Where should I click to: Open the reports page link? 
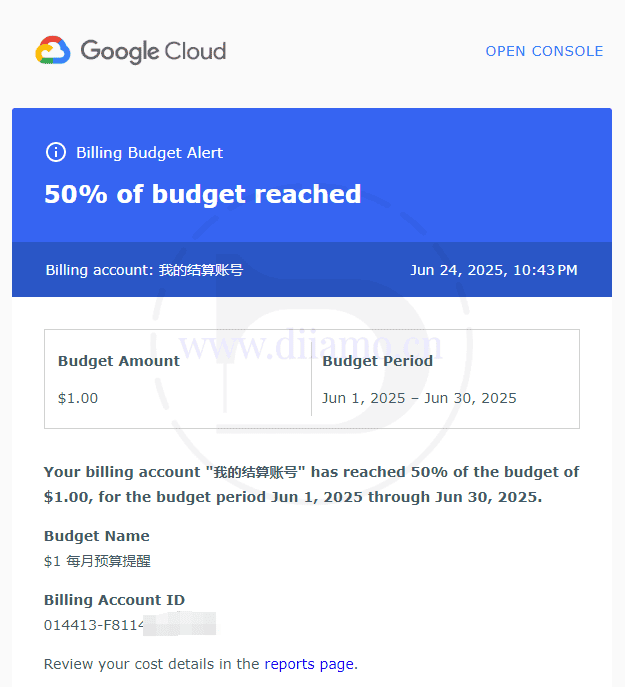(309, 664)
